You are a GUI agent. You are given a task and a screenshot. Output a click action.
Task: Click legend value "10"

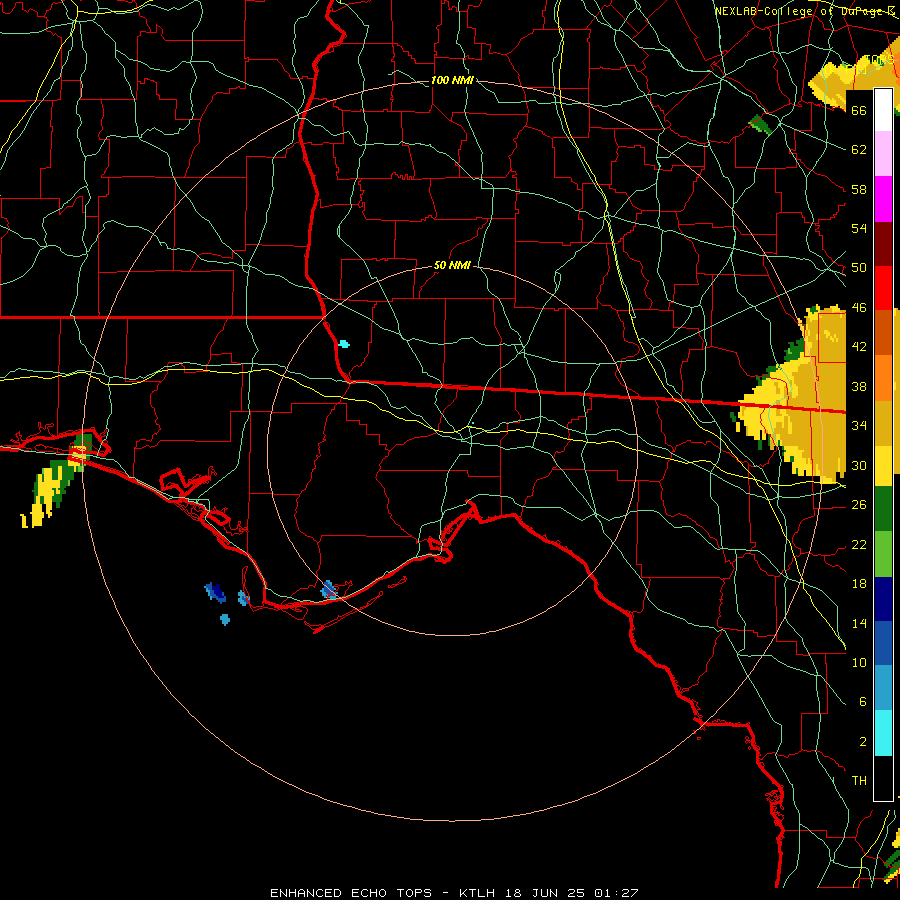pyautogui.click(x=859, y=662)
